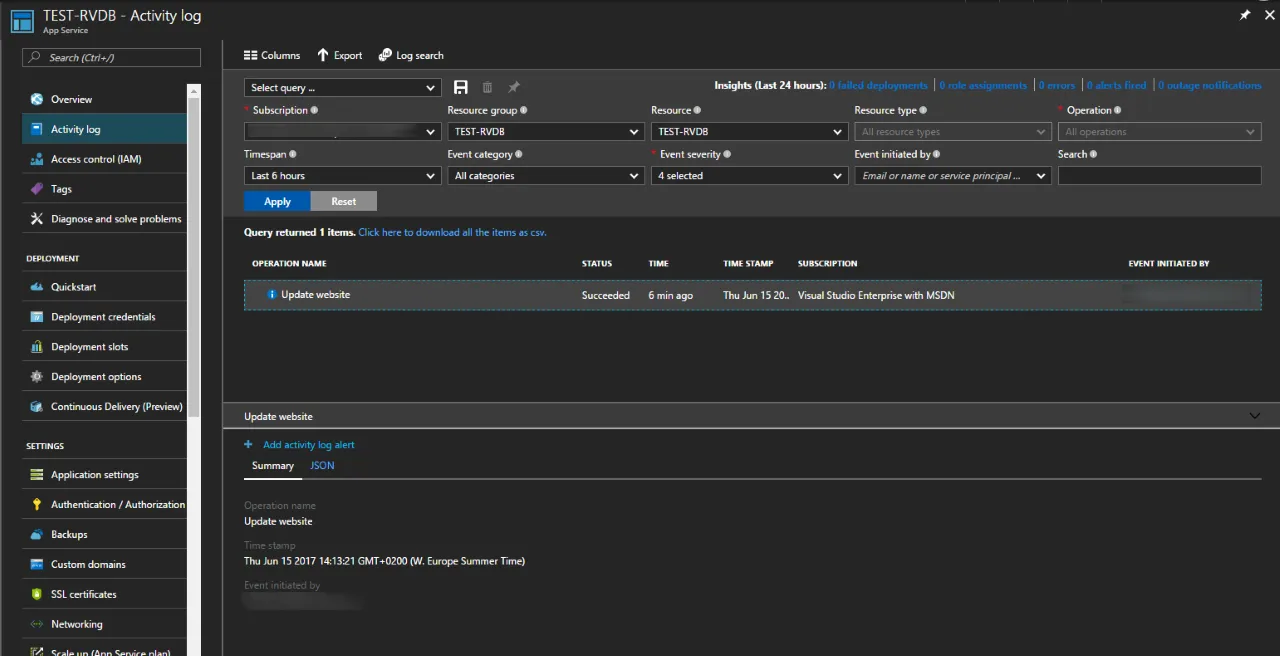The width and height of the screenshot is (1280, 656).
Task: Select the Summary tab
Action: coord(272,466)
